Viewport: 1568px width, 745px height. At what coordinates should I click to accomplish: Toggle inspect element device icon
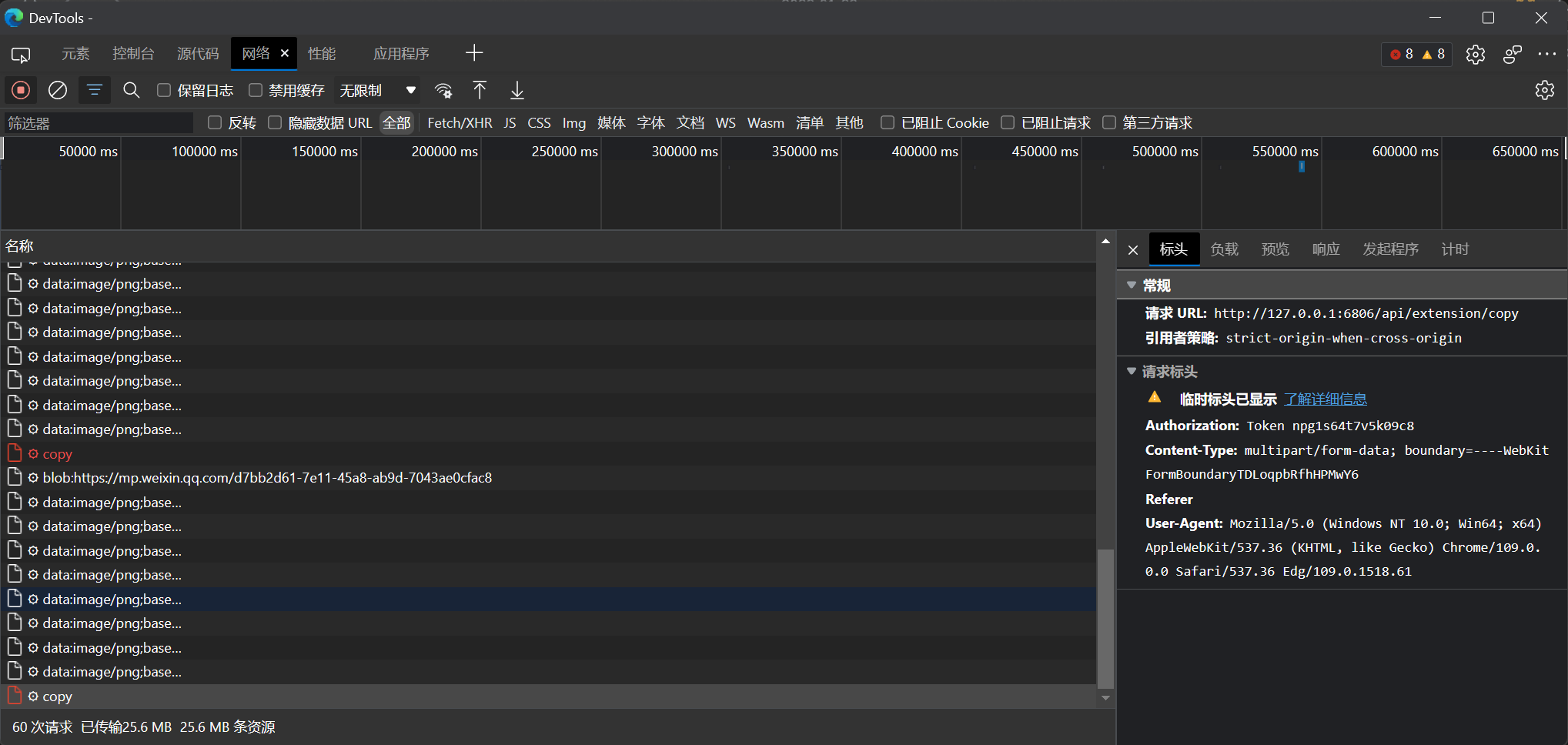click(21, 54)
